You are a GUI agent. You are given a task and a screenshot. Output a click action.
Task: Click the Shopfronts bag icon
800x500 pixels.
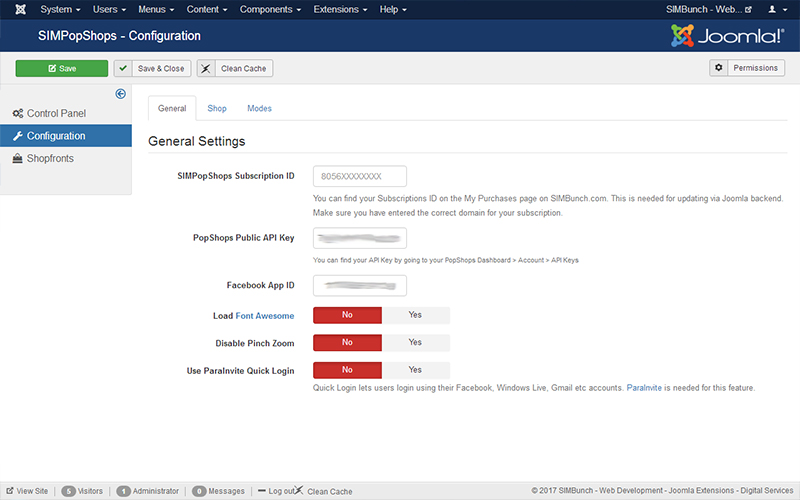coord(17,158)
